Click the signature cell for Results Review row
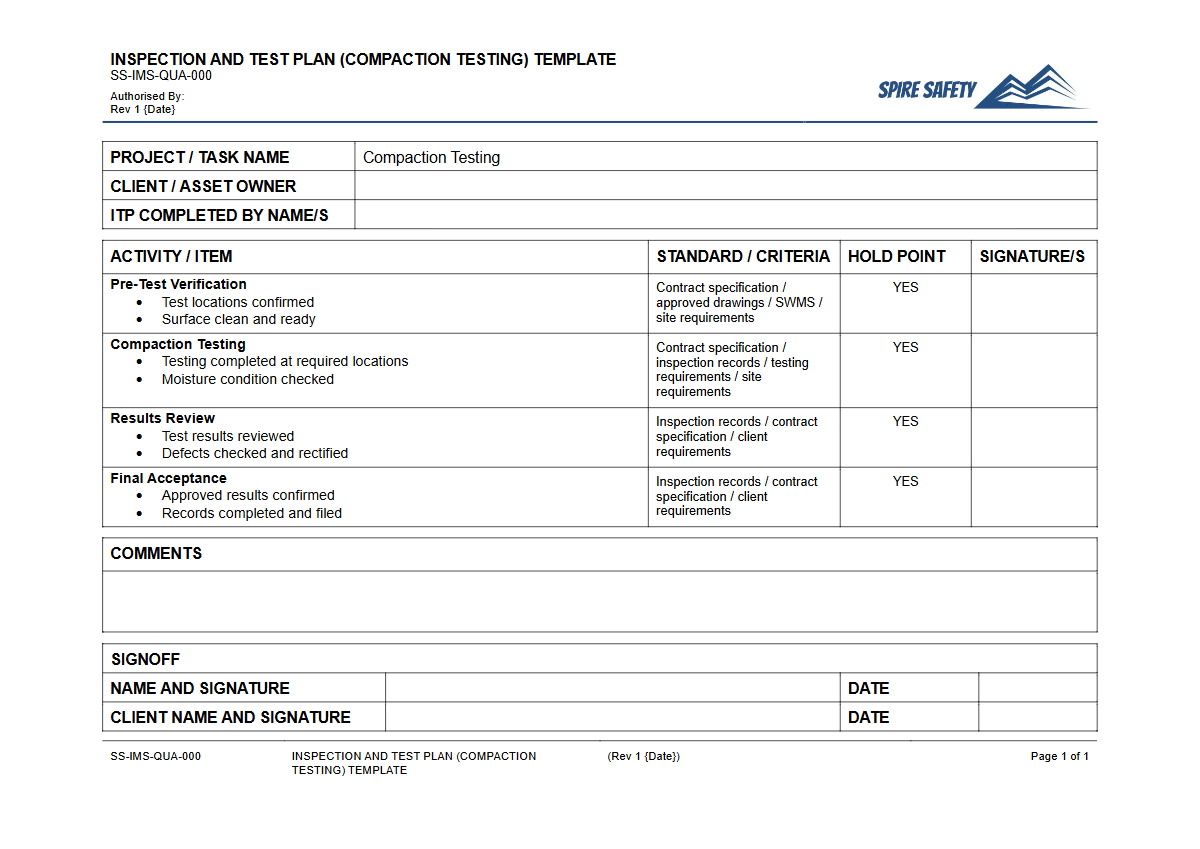Screen dimensions: 1200x849 (x=1034, y=437)
